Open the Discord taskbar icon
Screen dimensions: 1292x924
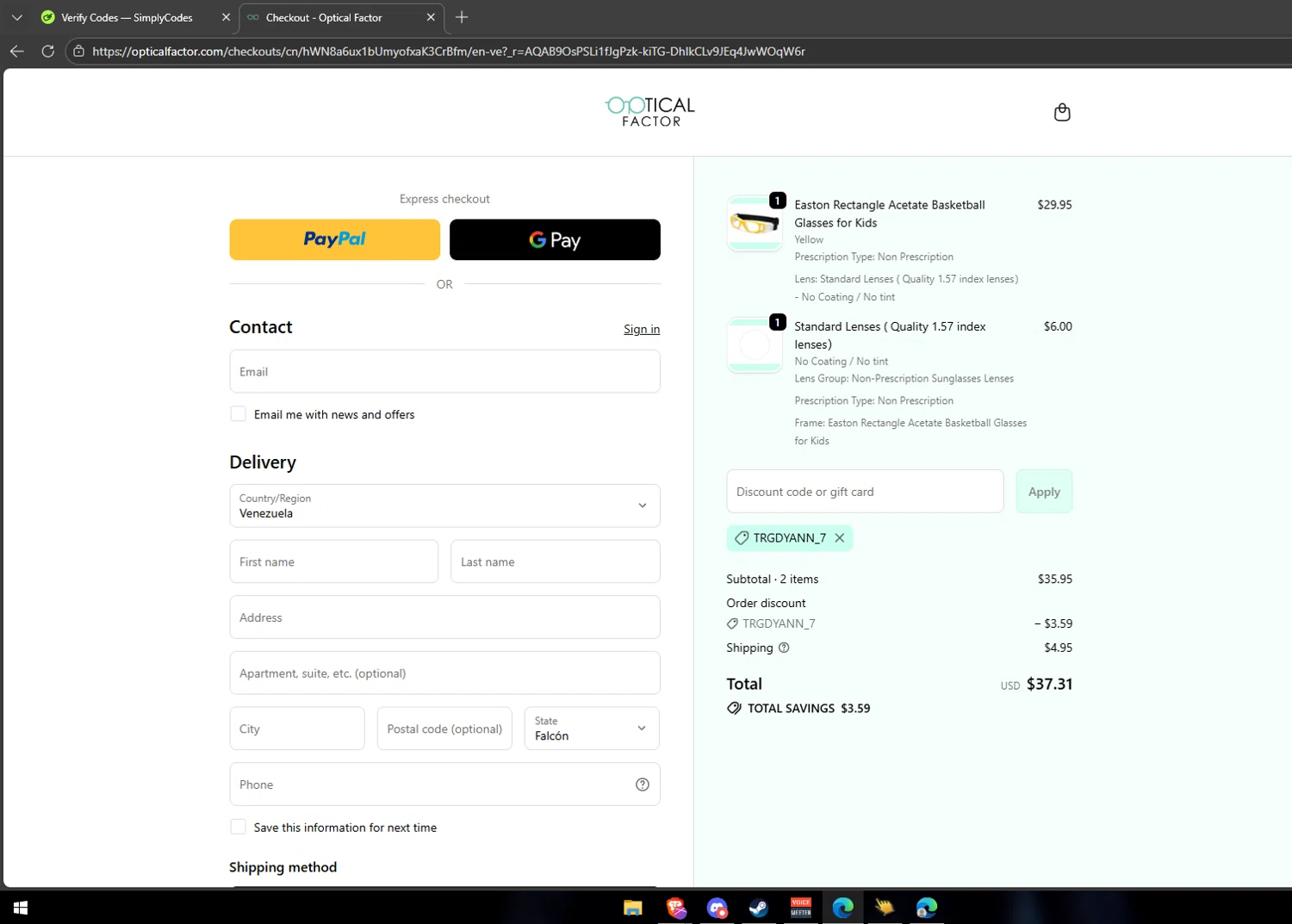717,908
